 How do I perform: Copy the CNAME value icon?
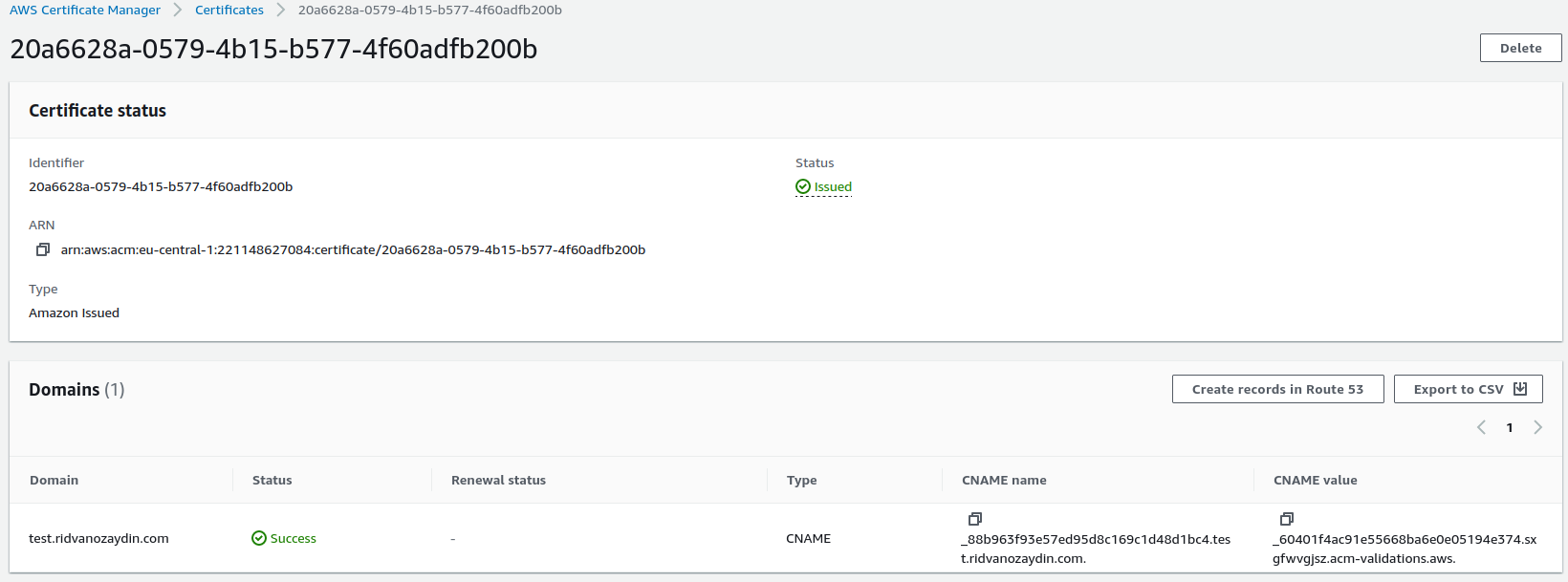(1287, 519)
